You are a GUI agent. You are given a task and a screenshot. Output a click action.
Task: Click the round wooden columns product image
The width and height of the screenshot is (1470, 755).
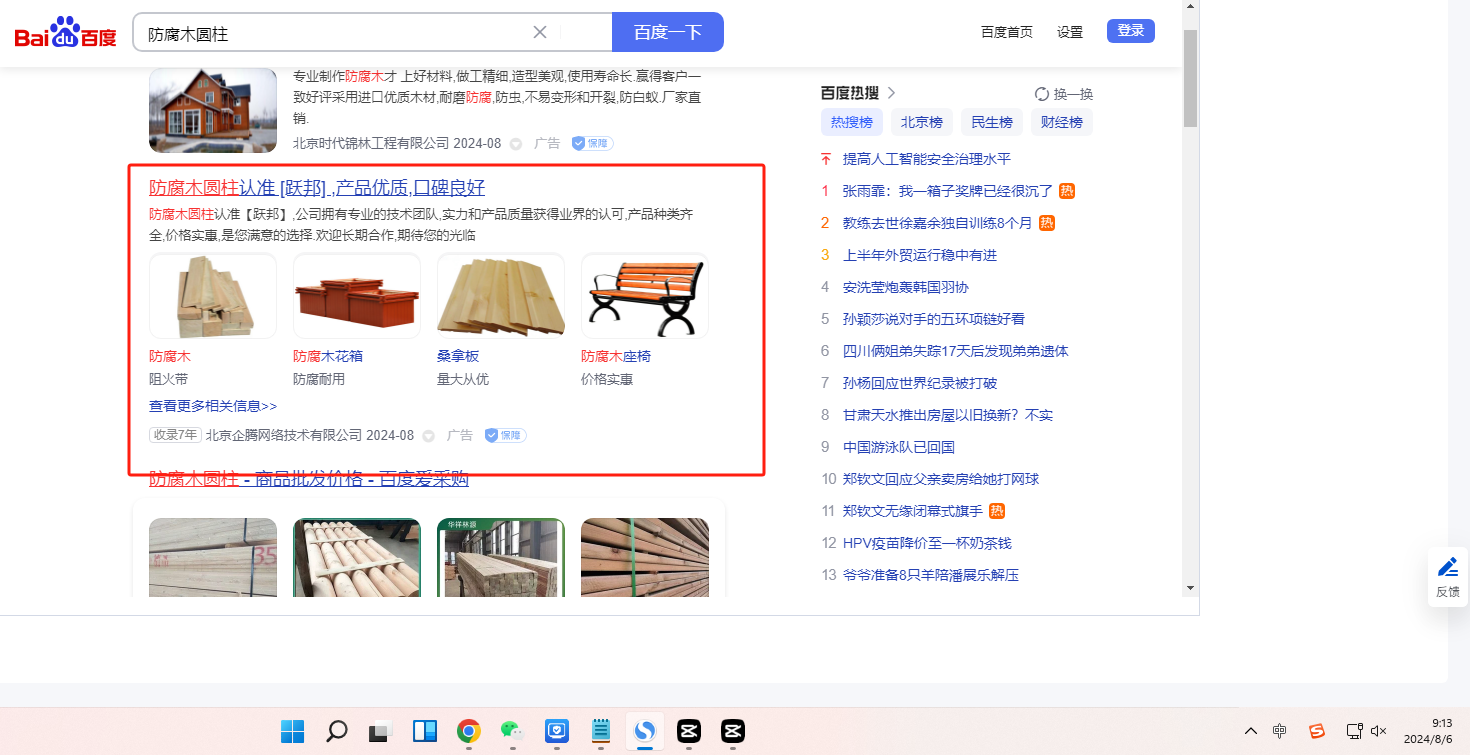click(357, 557)
